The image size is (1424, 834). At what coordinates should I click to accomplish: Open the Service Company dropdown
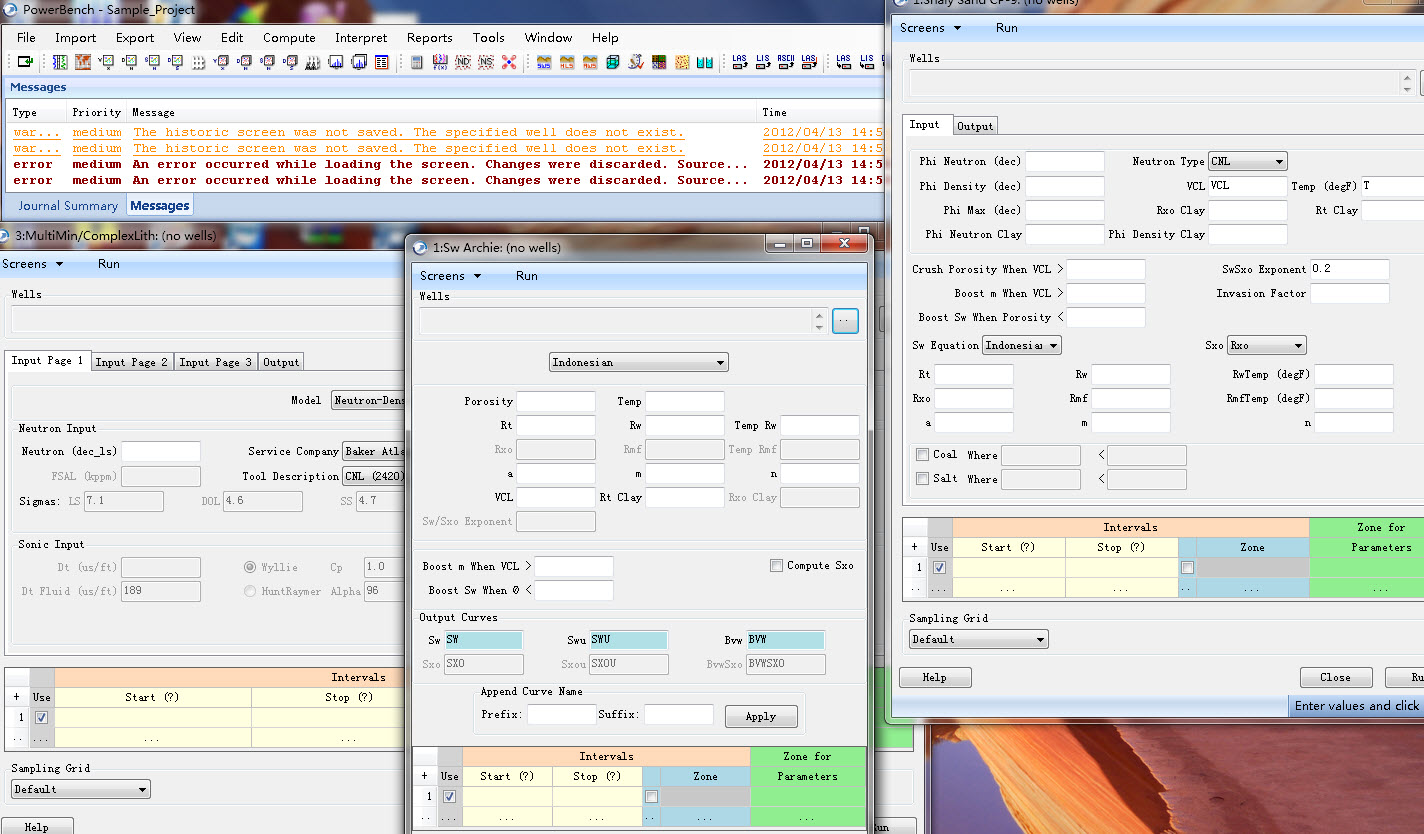[374, 451]
